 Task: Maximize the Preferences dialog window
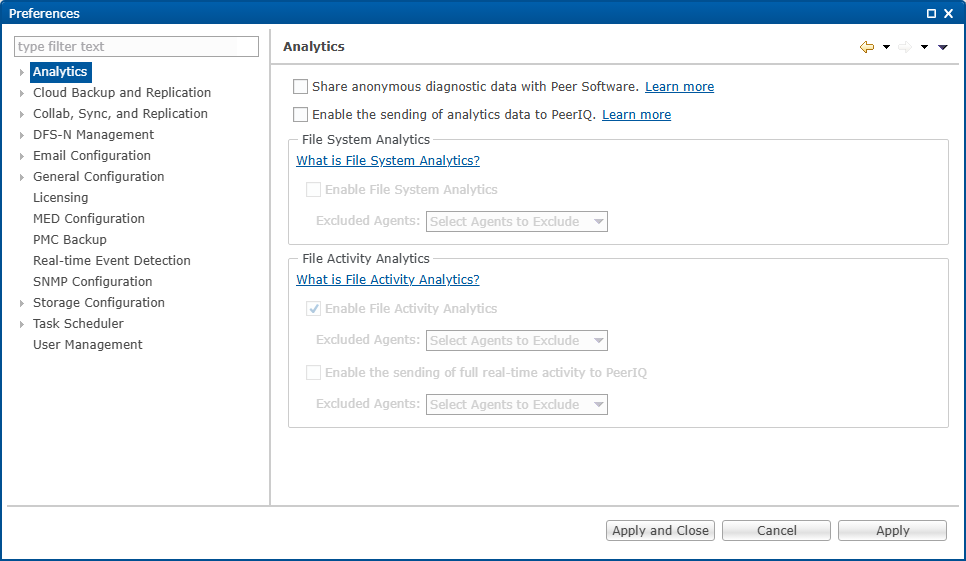[x=931, y=14]
